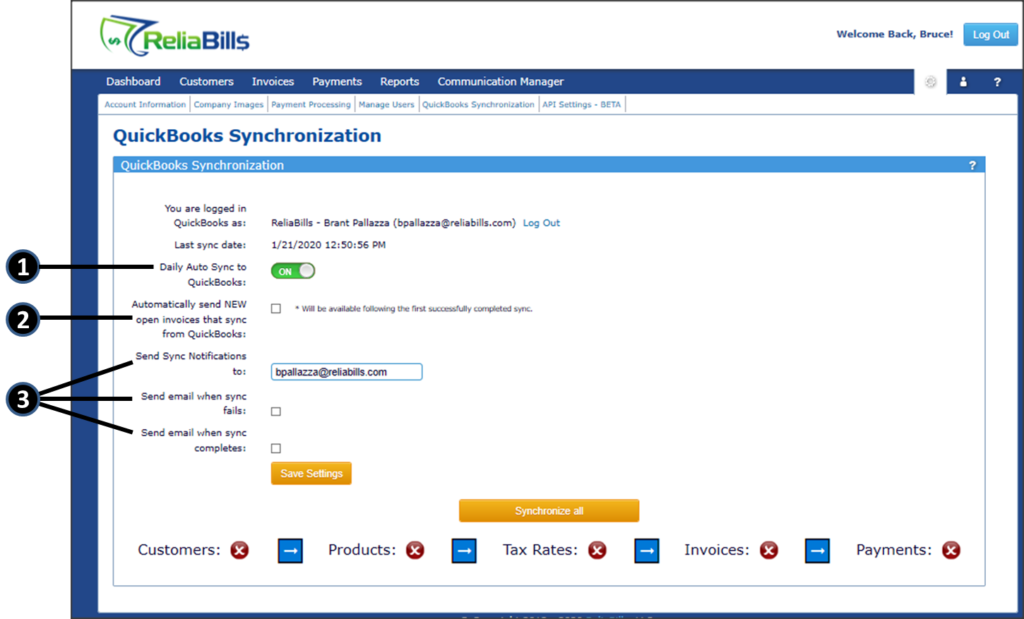Click the help question mark in navigation bar

(x=997, y=82)
